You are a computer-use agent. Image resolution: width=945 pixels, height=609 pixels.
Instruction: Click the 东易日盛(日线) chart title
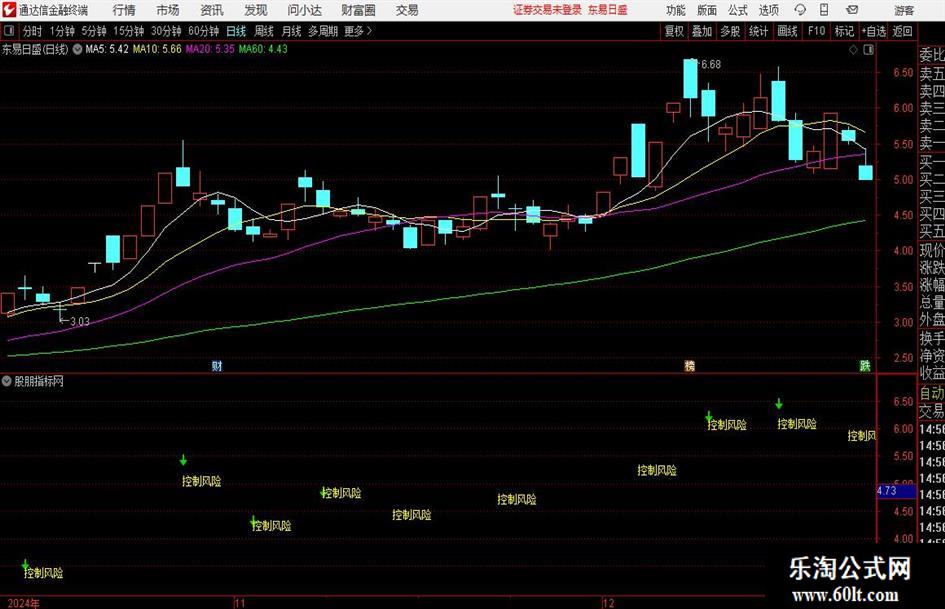(x=35, y=49)
